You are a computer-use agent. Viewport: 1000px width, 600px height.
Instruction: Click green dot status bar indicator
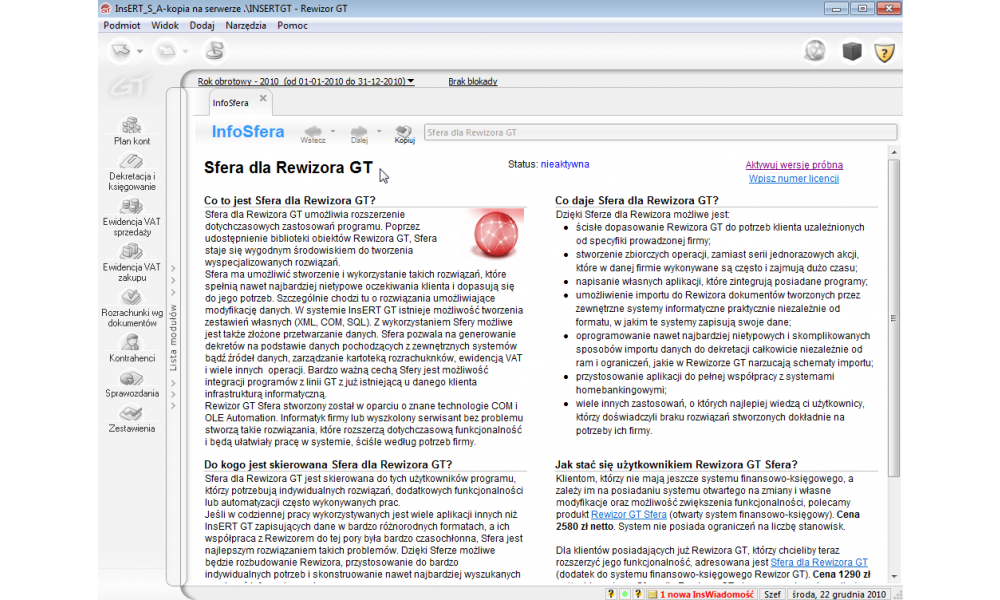625,594
